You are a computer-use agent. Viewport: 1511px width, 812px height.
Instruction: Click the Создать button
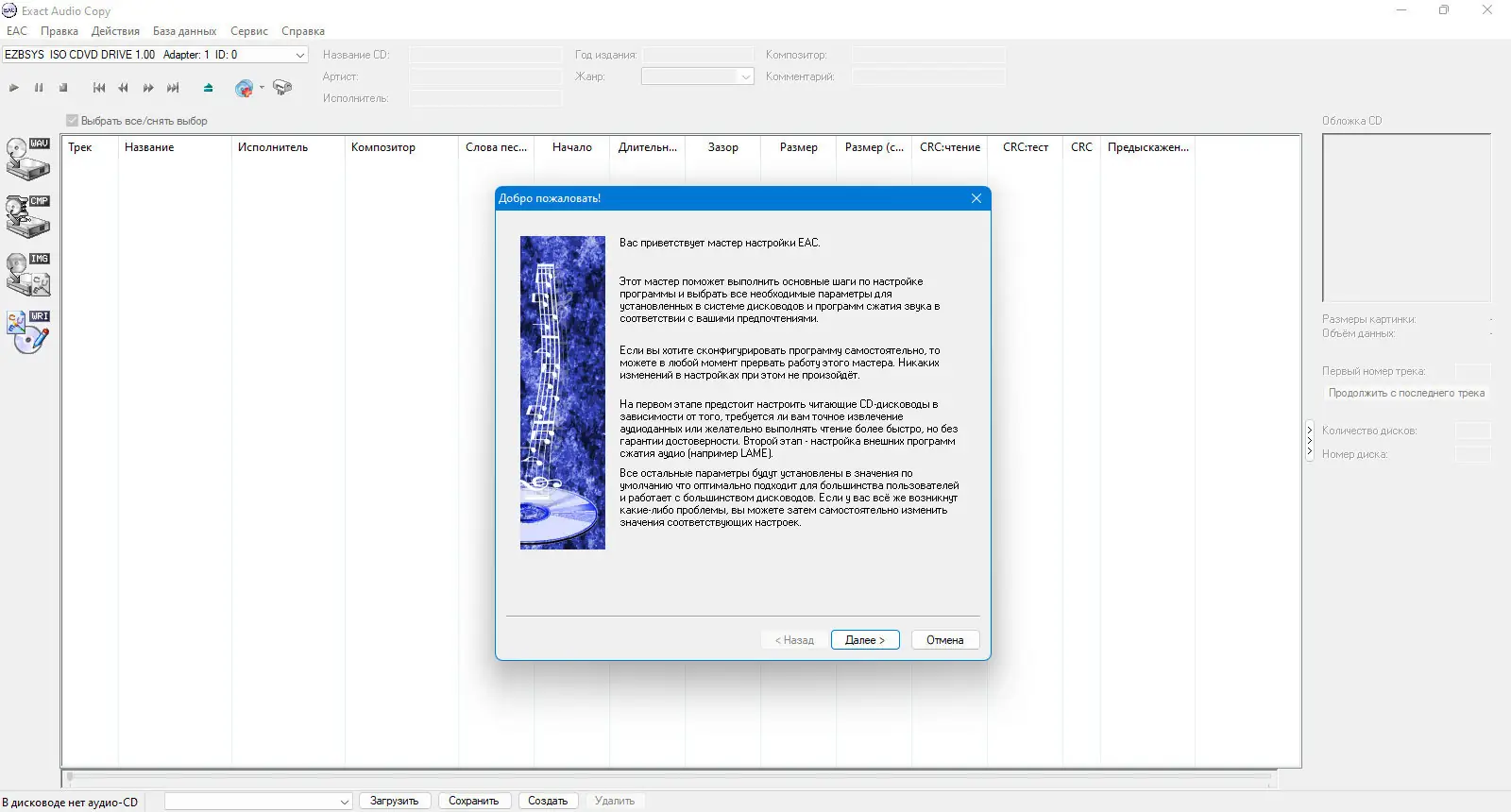[x=548, y=801]
